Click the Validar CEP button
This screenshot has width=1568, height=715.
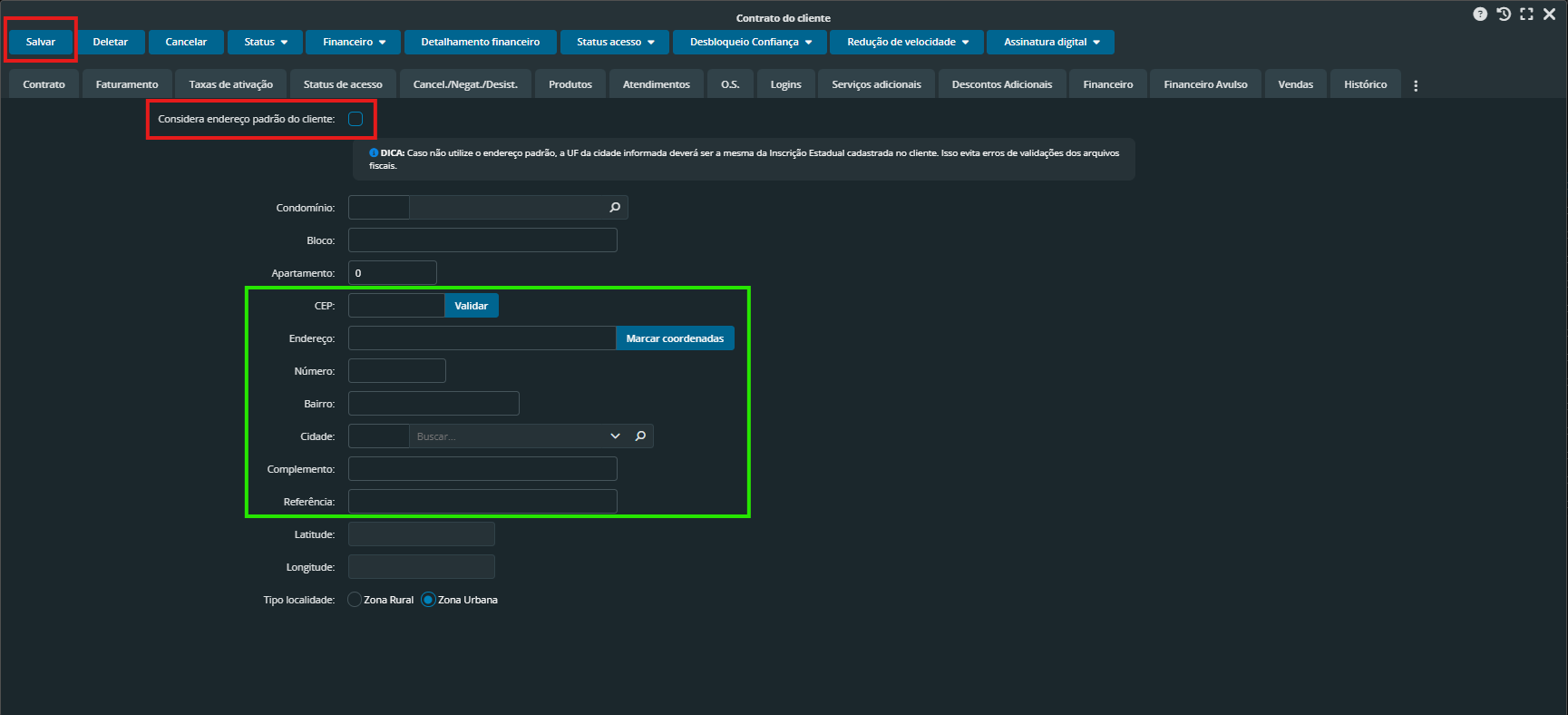tap(471, 306)
